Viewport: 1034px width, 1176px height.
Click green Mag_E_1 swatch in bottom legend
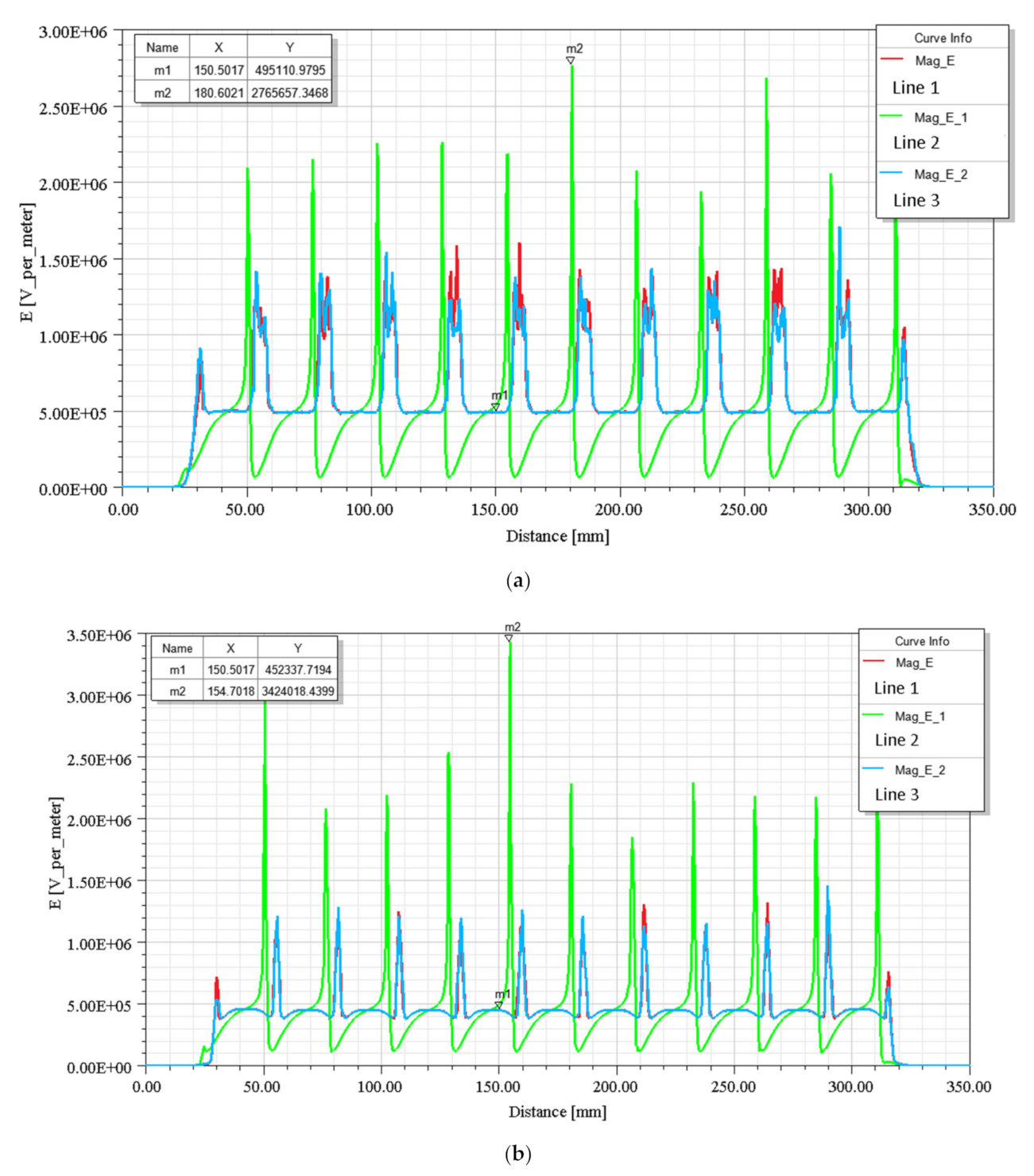(x=873, y=716)
